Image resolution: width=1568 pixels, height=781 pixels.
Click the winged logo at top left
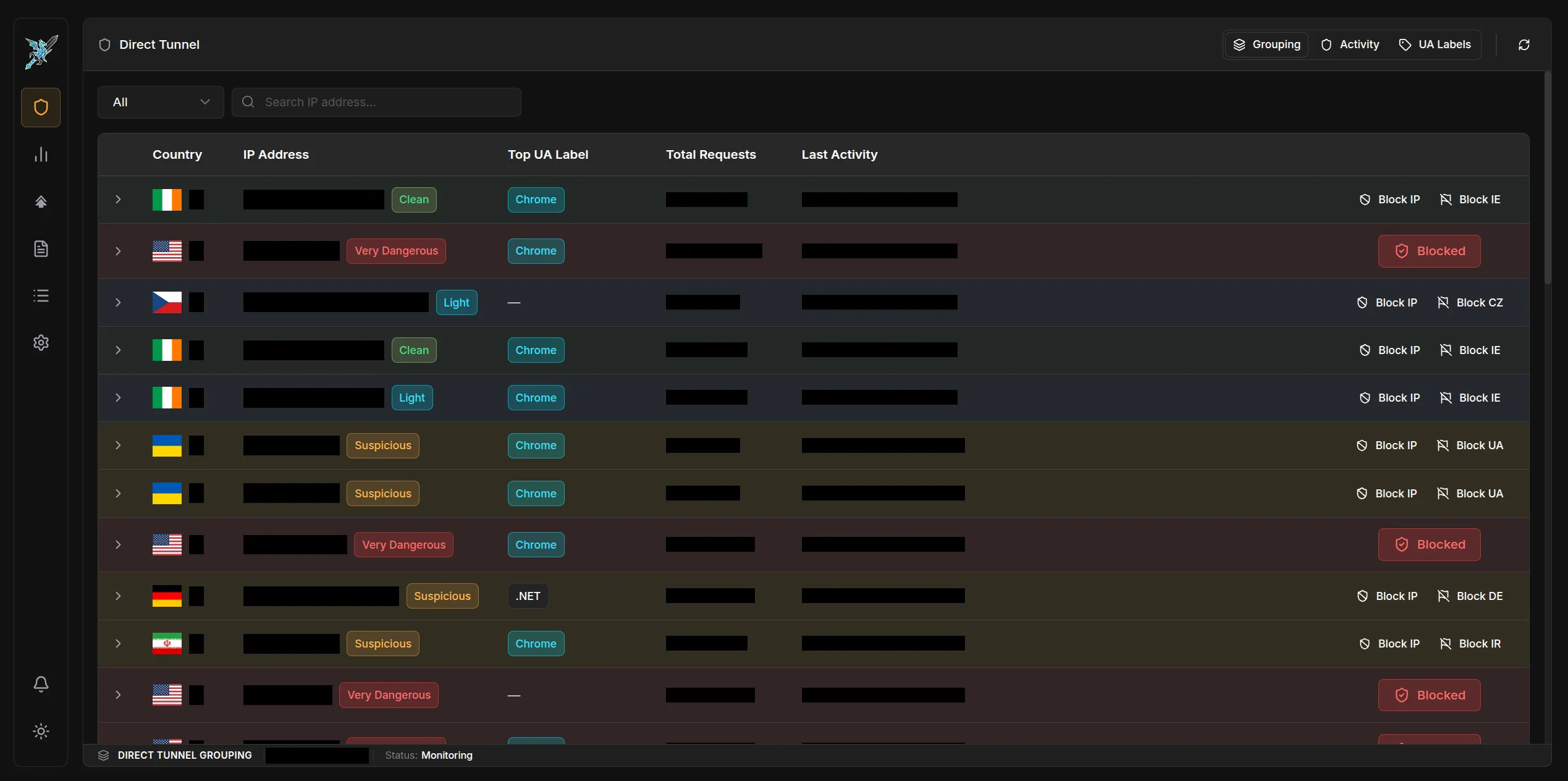(41, 52)
